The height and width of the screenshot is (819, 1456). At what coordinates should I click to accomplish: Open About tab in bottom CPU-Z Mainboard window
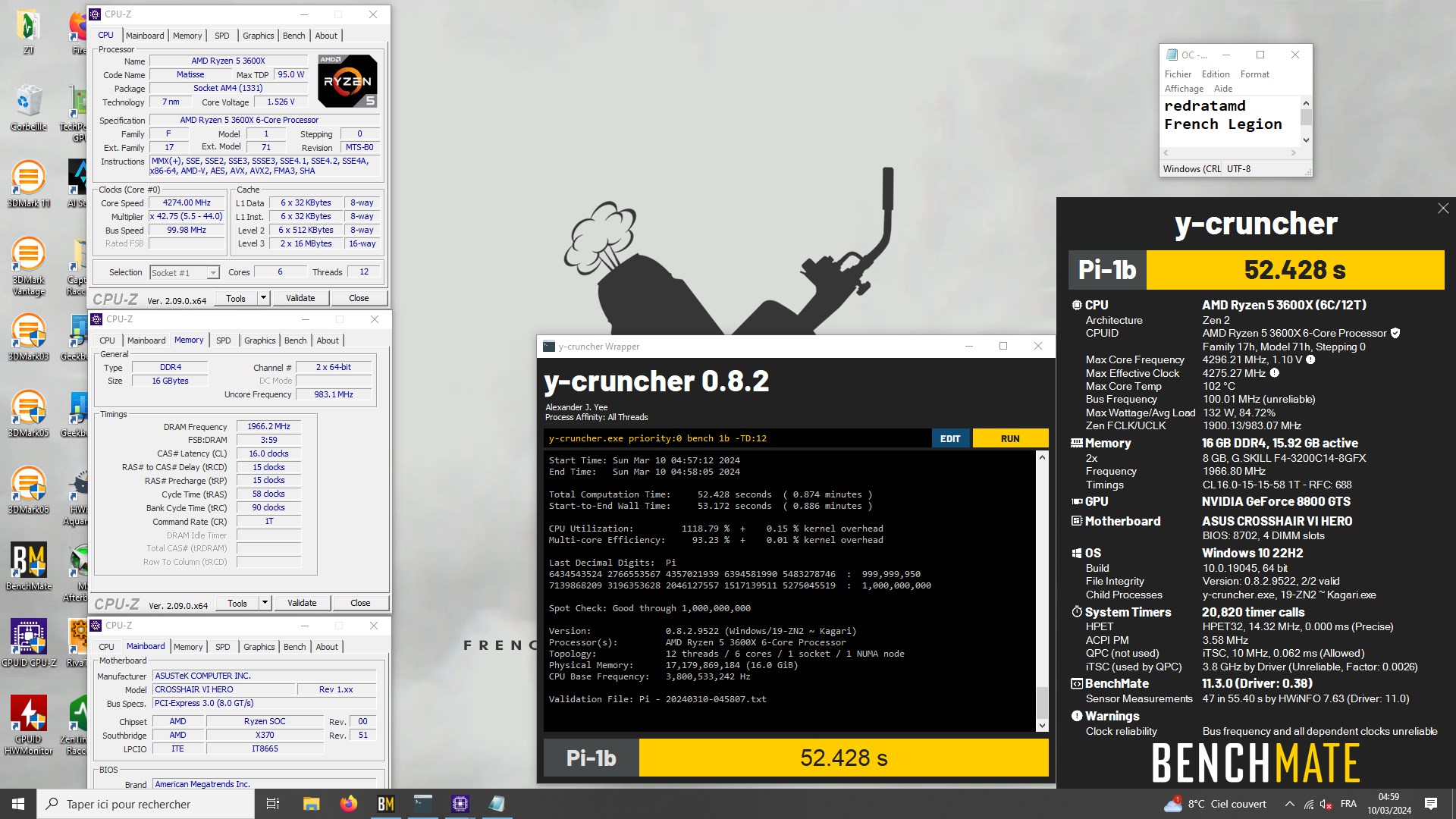pyautogui.click(x=327, y=647)
